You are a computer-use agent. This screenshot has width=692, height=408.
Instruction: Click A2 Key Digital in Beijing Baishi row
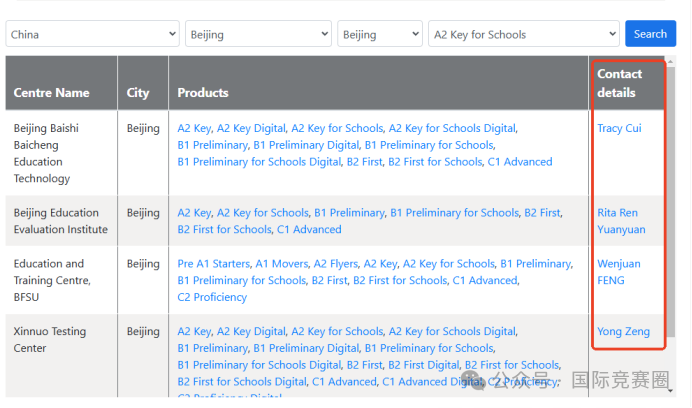coord(251,128)
